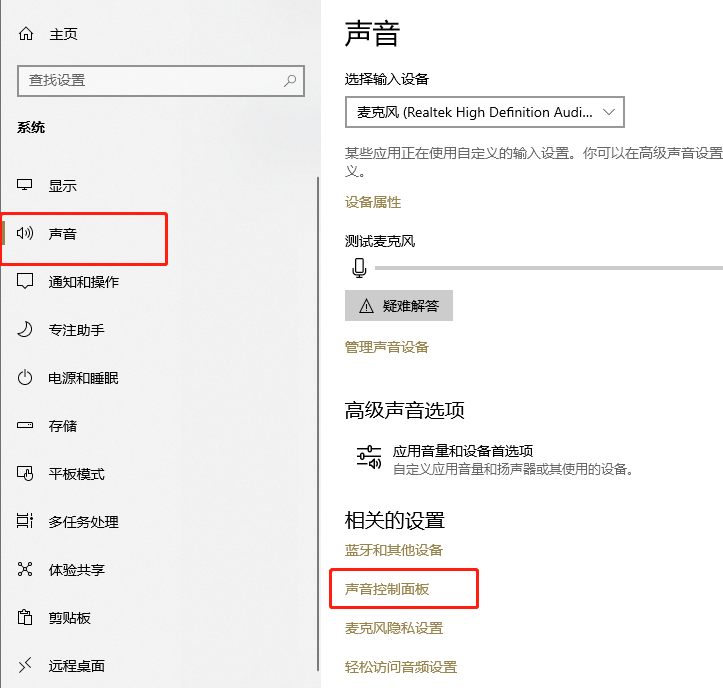Open the 设备属性 link
The height and width of the screenshot is (688, 723).
click(x=373, y=202)
